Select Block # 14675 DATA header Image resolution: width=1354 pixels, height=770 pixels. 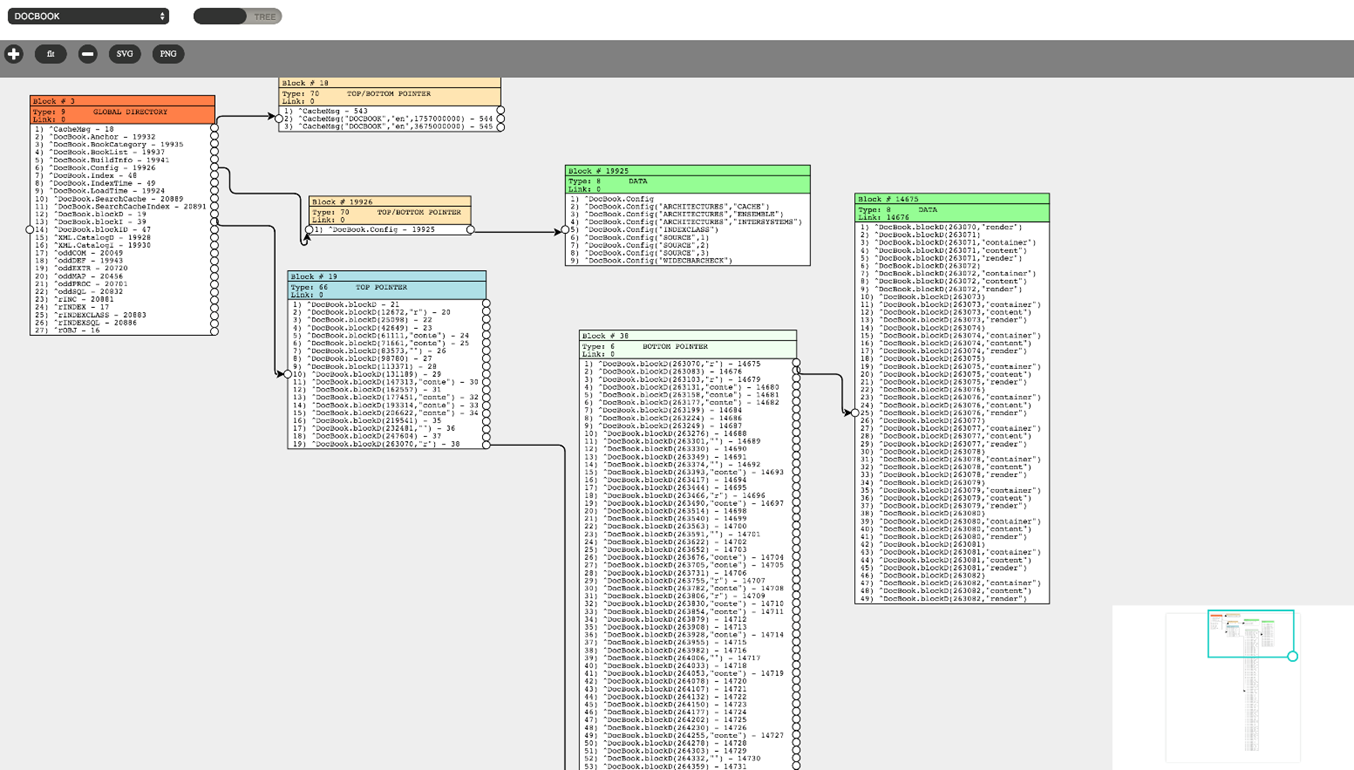(952, 208)
